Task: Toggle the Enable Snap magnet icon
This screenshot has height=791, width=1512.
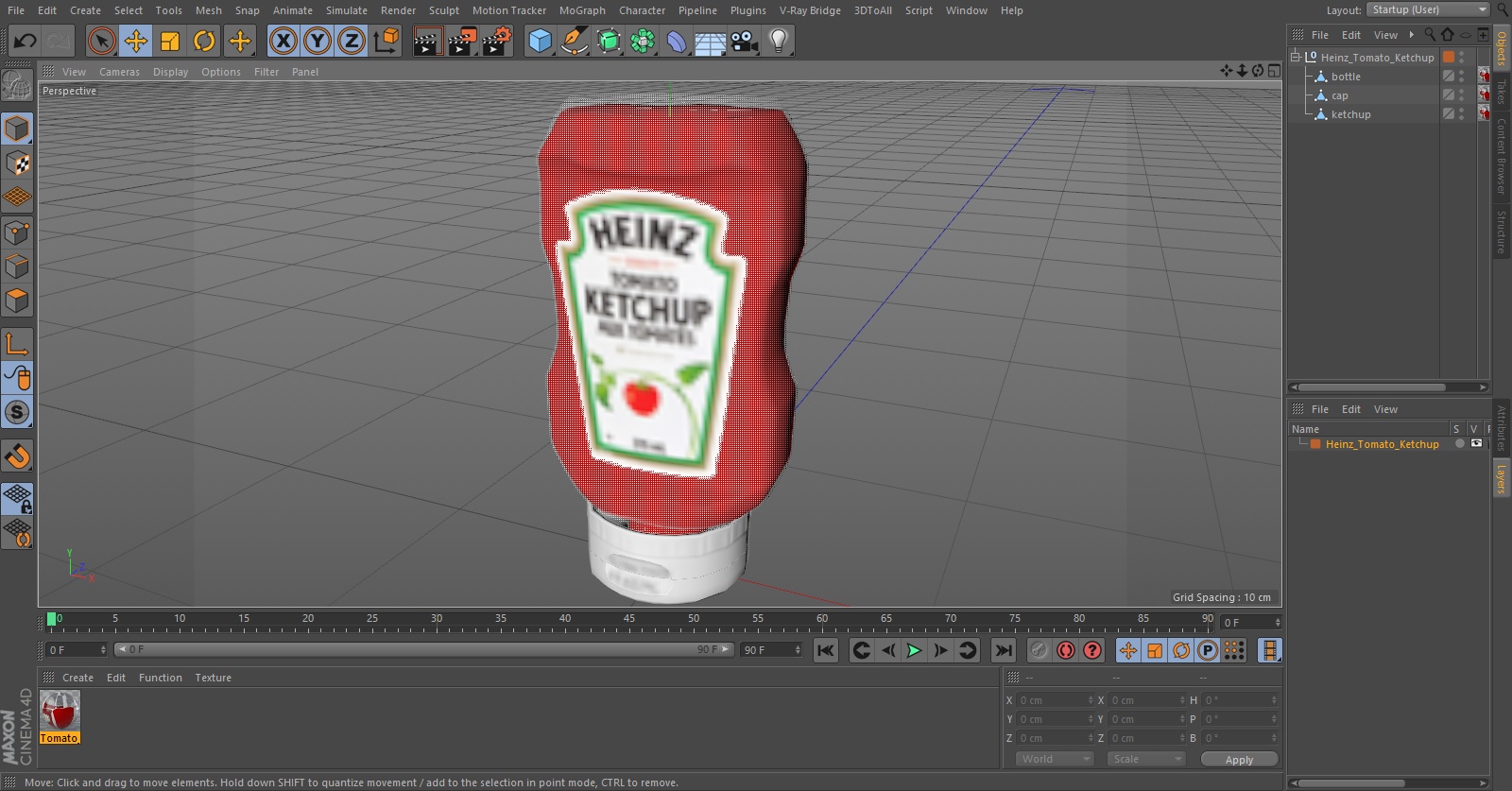Action: (x=17, y=456)
